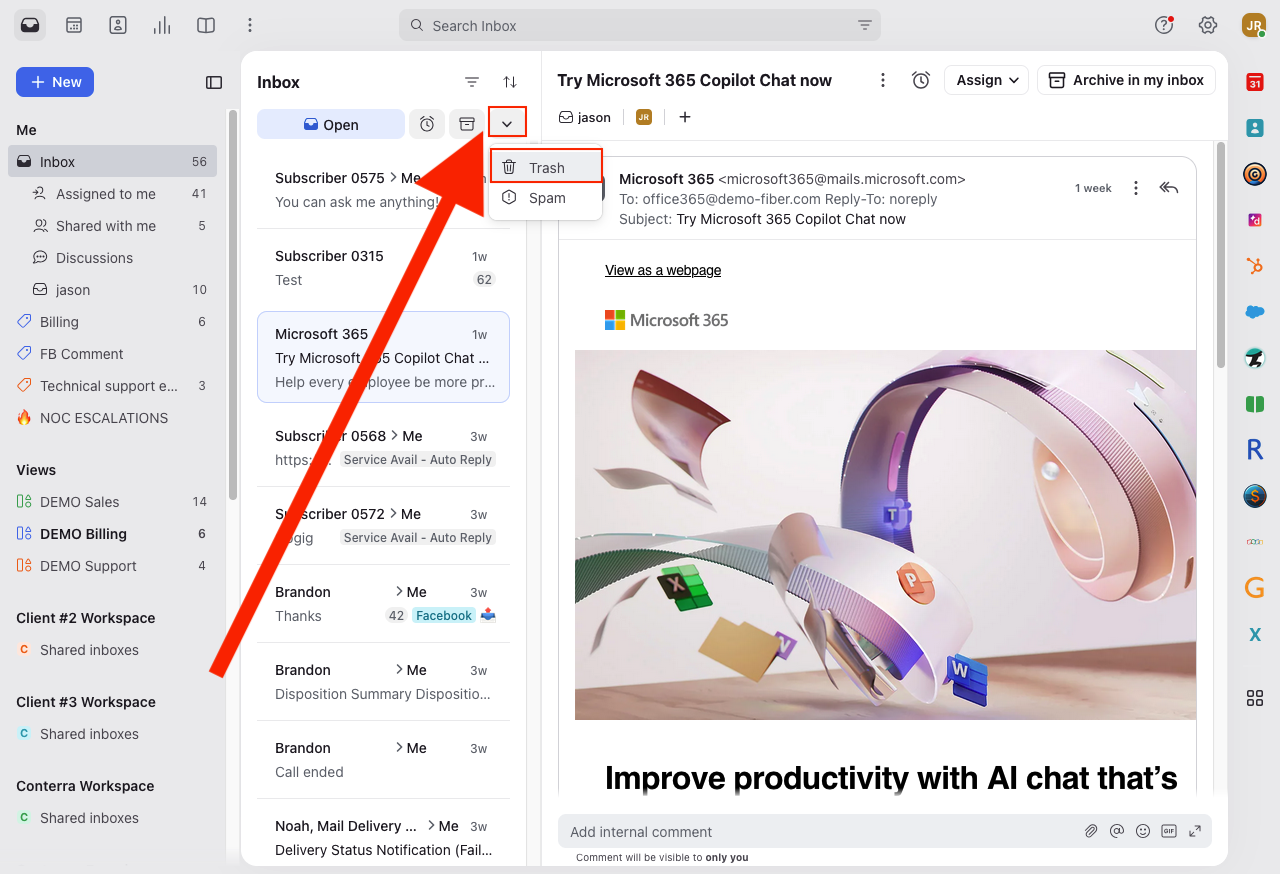1280x874 pixels.
Task: Open the more-status dropdown chevron
Action: click(507, 124)
